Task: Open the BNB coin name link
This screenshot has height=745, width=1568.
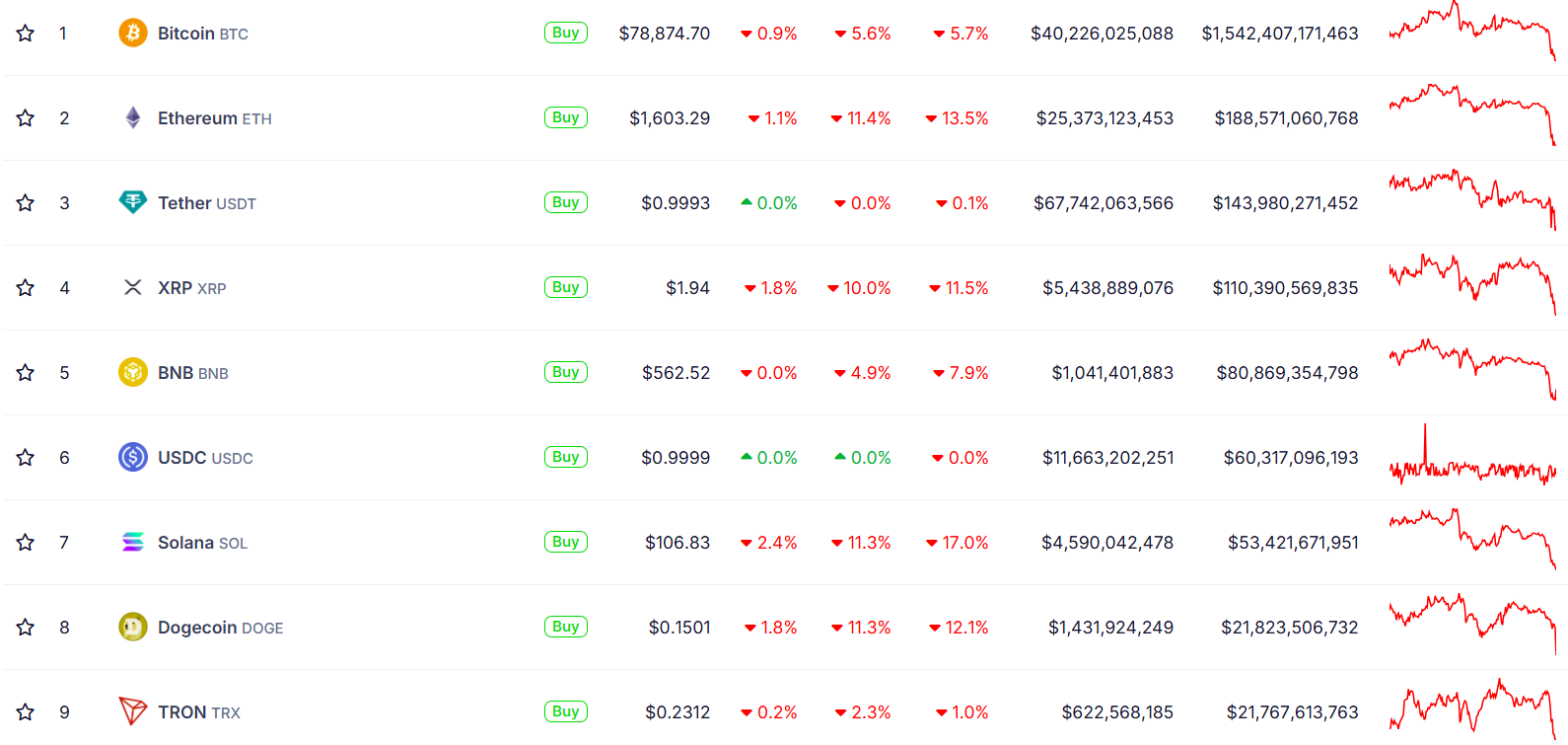Action: coord(192,373)
